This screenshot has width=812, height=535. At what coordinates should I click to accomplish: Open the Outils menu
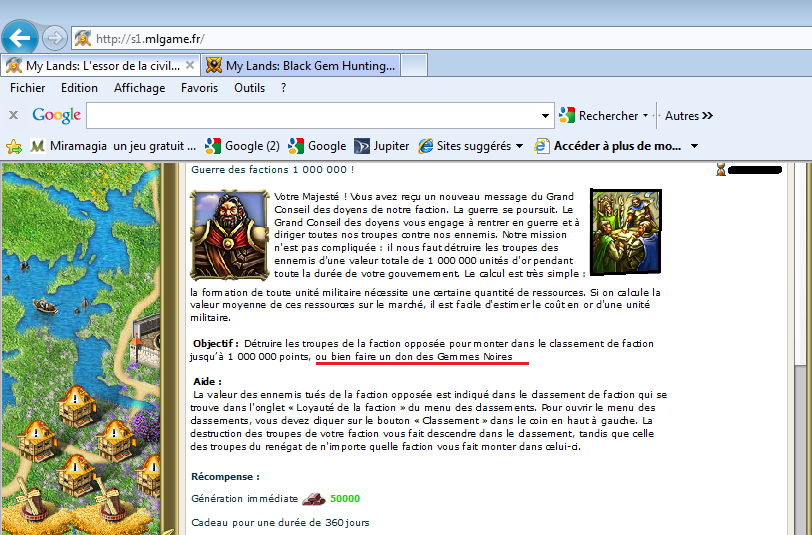click(x=249, y=88)
